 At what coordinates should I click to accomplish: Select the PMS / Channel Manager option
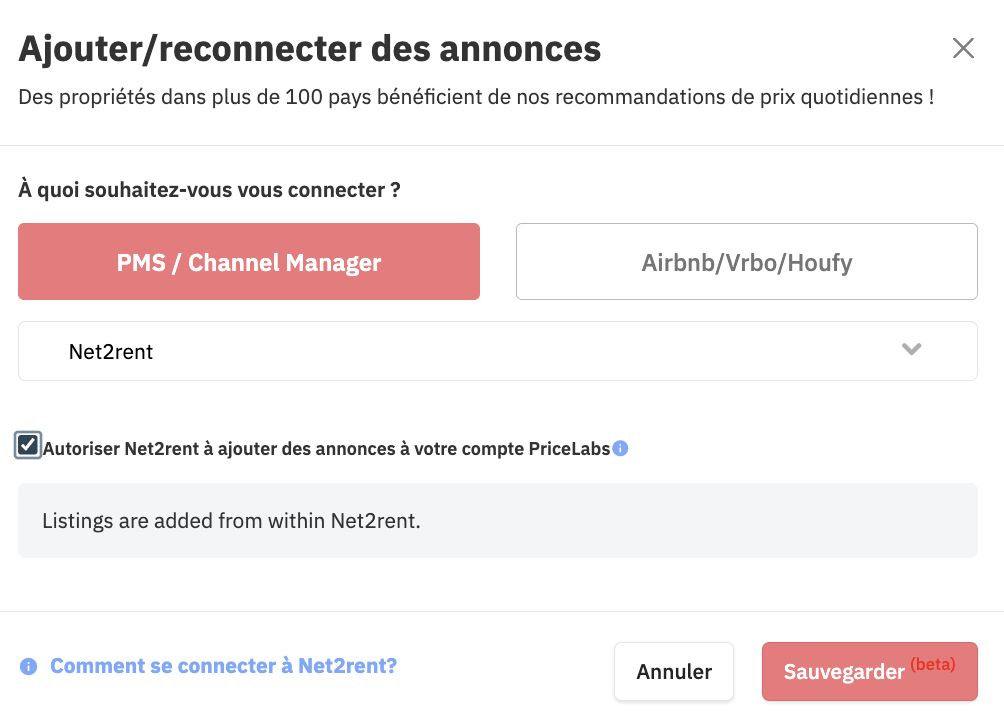pyautogui.click(x=249, y=261)
